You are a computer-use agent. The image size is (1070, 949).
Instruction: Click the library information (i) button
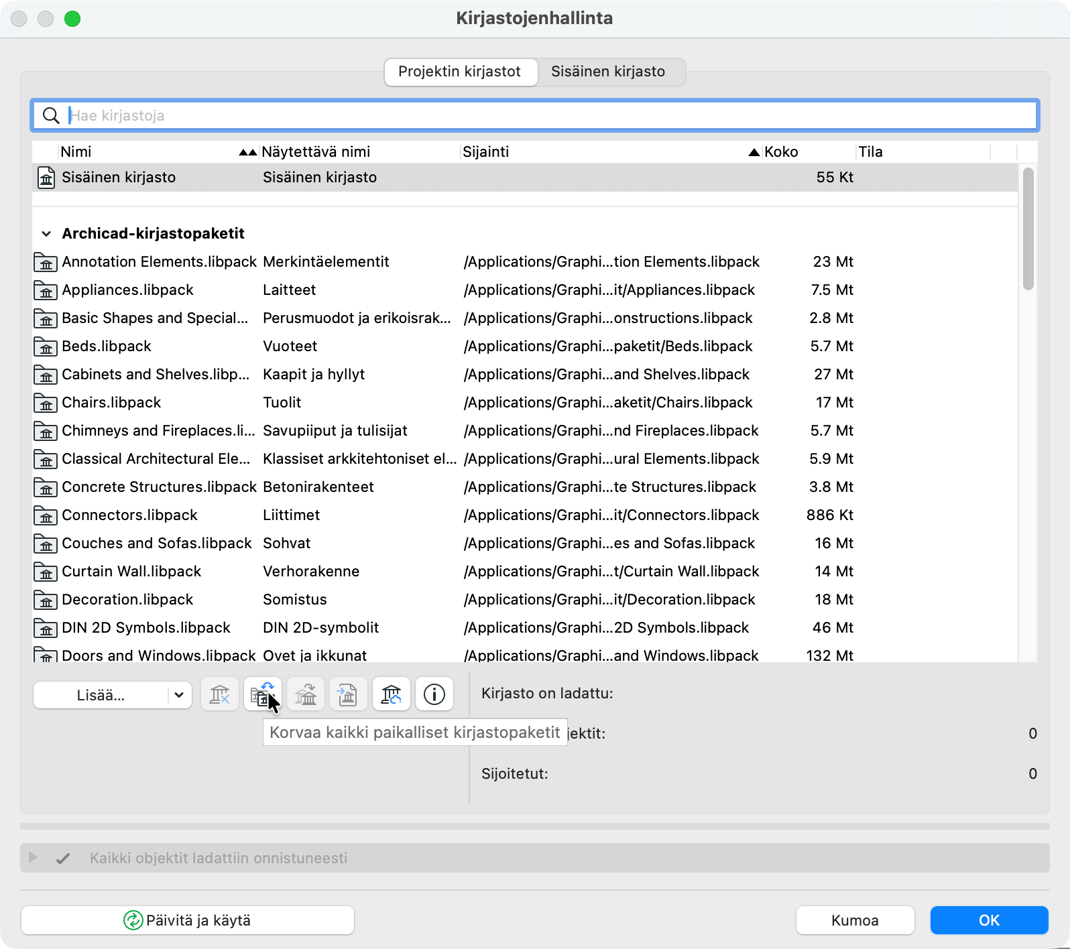[434, 694]
